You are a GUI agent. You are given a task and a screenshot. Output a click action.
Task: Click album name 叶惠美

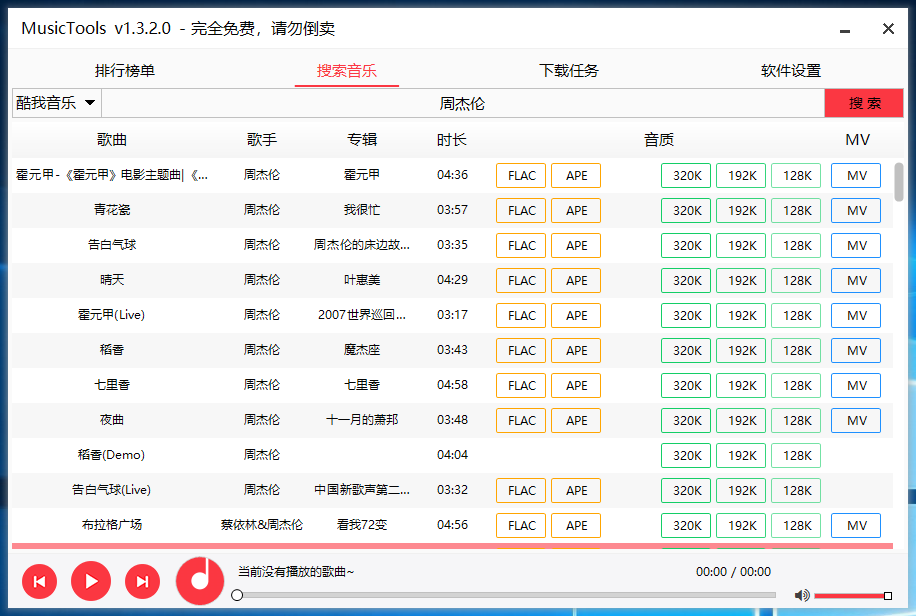(x=362, y=280)
